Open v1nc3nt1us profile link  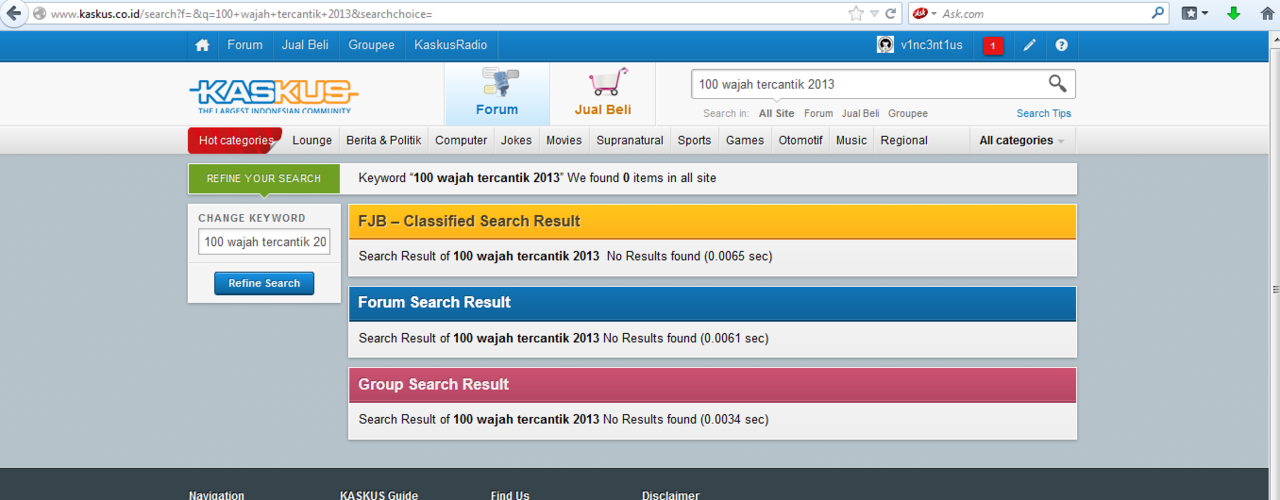pyautogui.click(x=931, y=45)
